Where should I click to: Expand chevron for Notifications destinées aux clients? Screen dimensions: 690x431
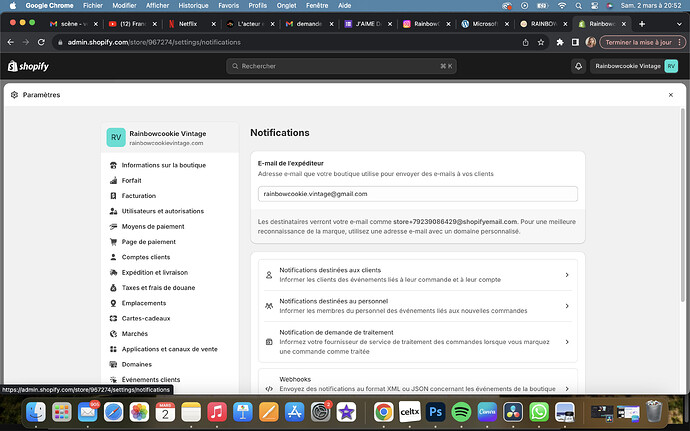point(567,275)
